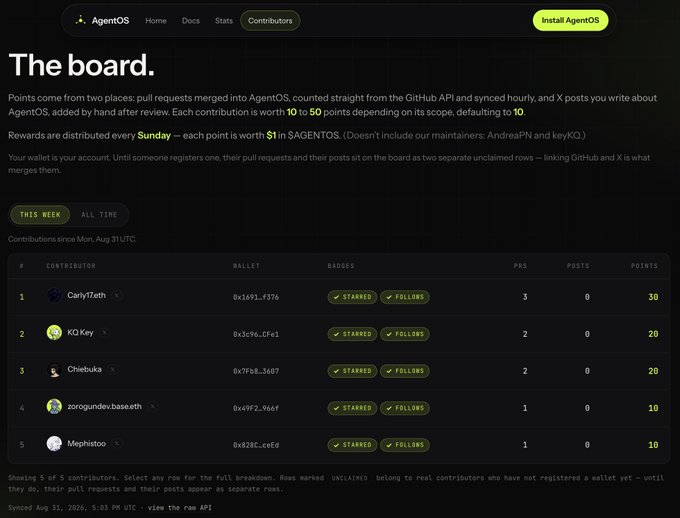680x518 pixels.
Task: Open the view the raw API link
Action: click(180, 508)
